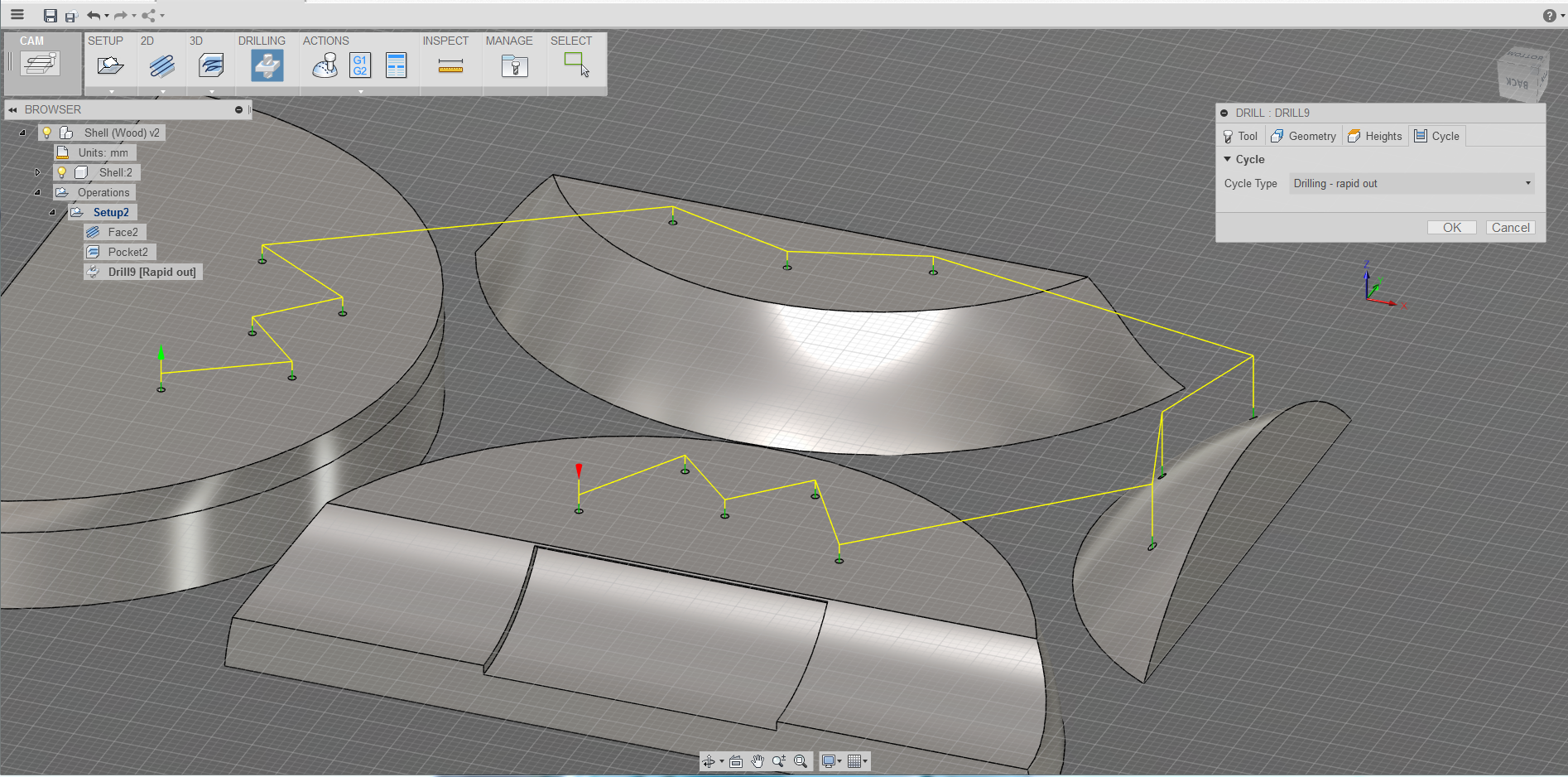This screenshot has width=1568, height=777.
Task: Select the Drill9 [Rapid out] operation
Action: (x=143, y=272)
